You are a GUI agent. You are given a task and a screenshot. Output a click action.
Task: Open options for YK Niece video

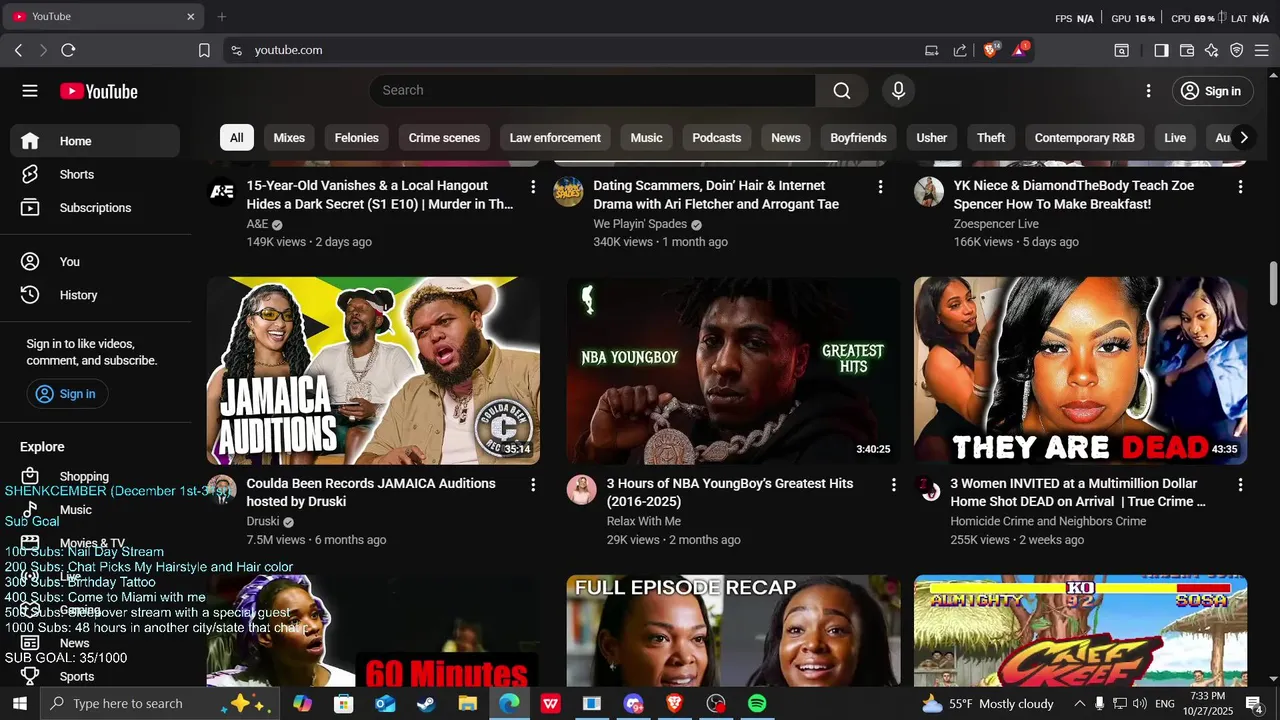(x=1240, y=187)
